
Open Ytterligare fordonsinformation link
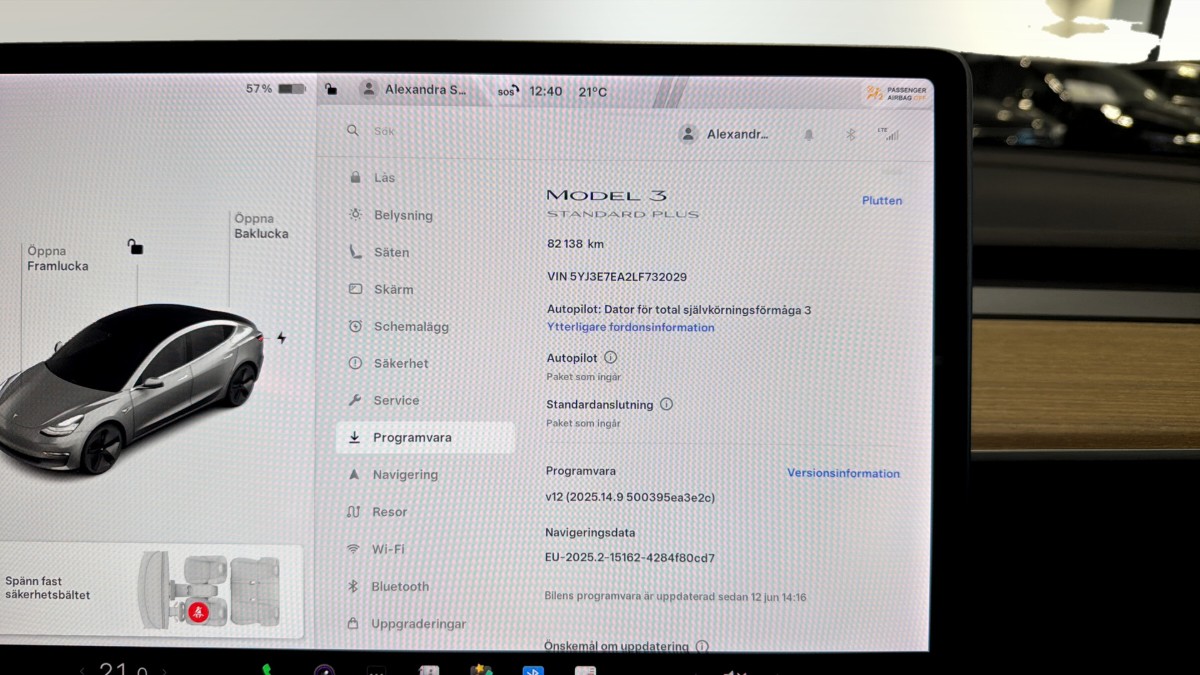pos(630,327)
